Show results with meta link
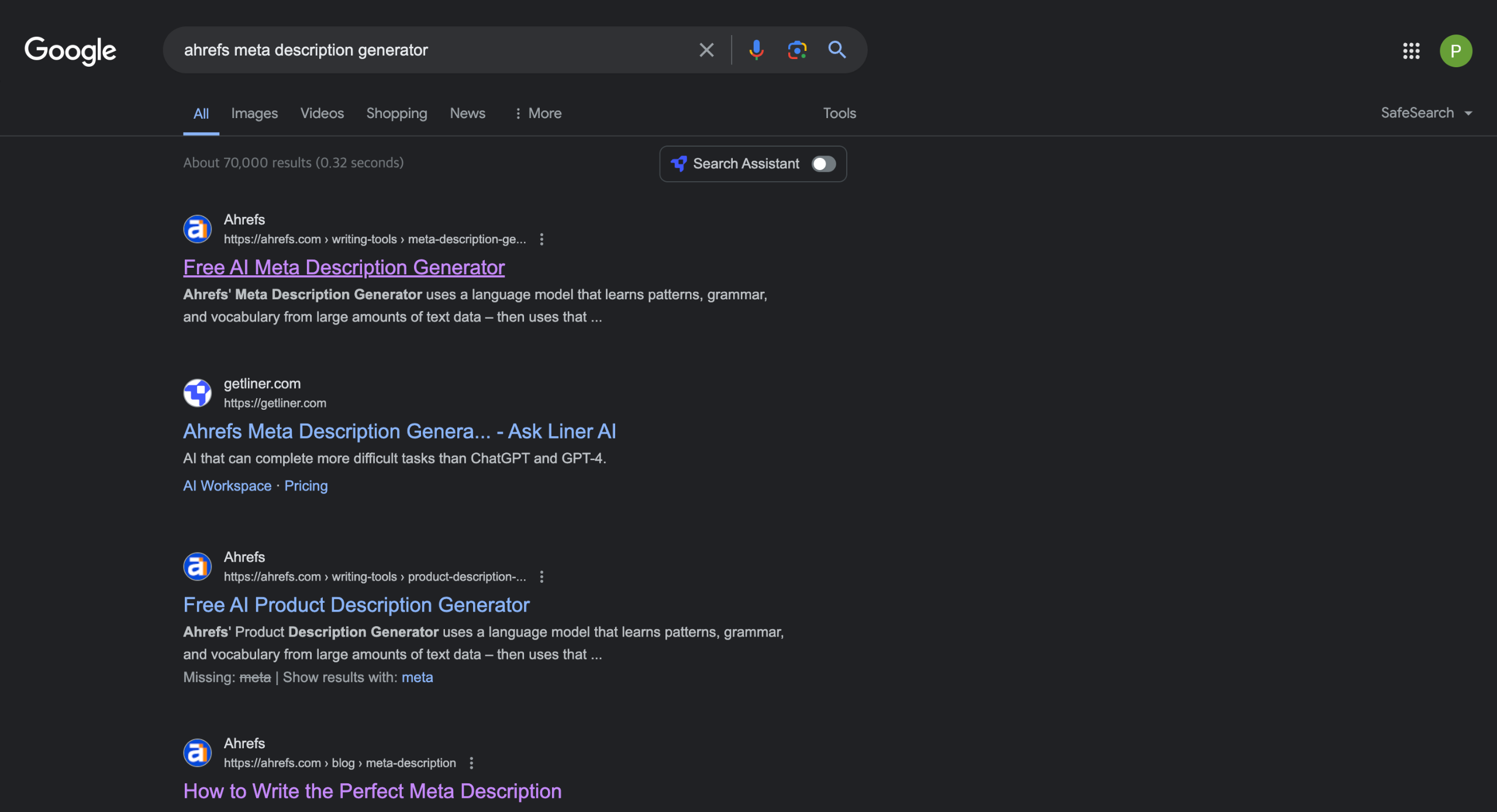 [417, 677]
